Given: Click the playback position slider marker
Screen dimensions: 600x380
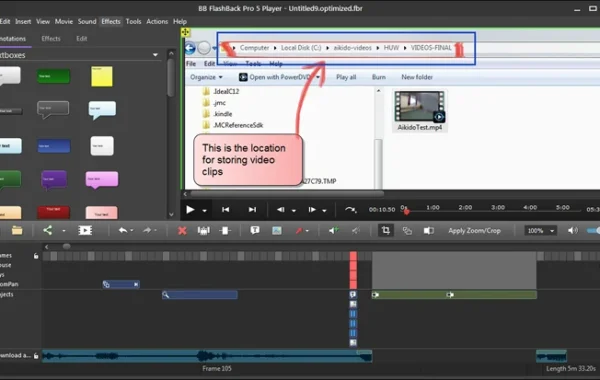Looking at the screenshot, I should point(406,211).
